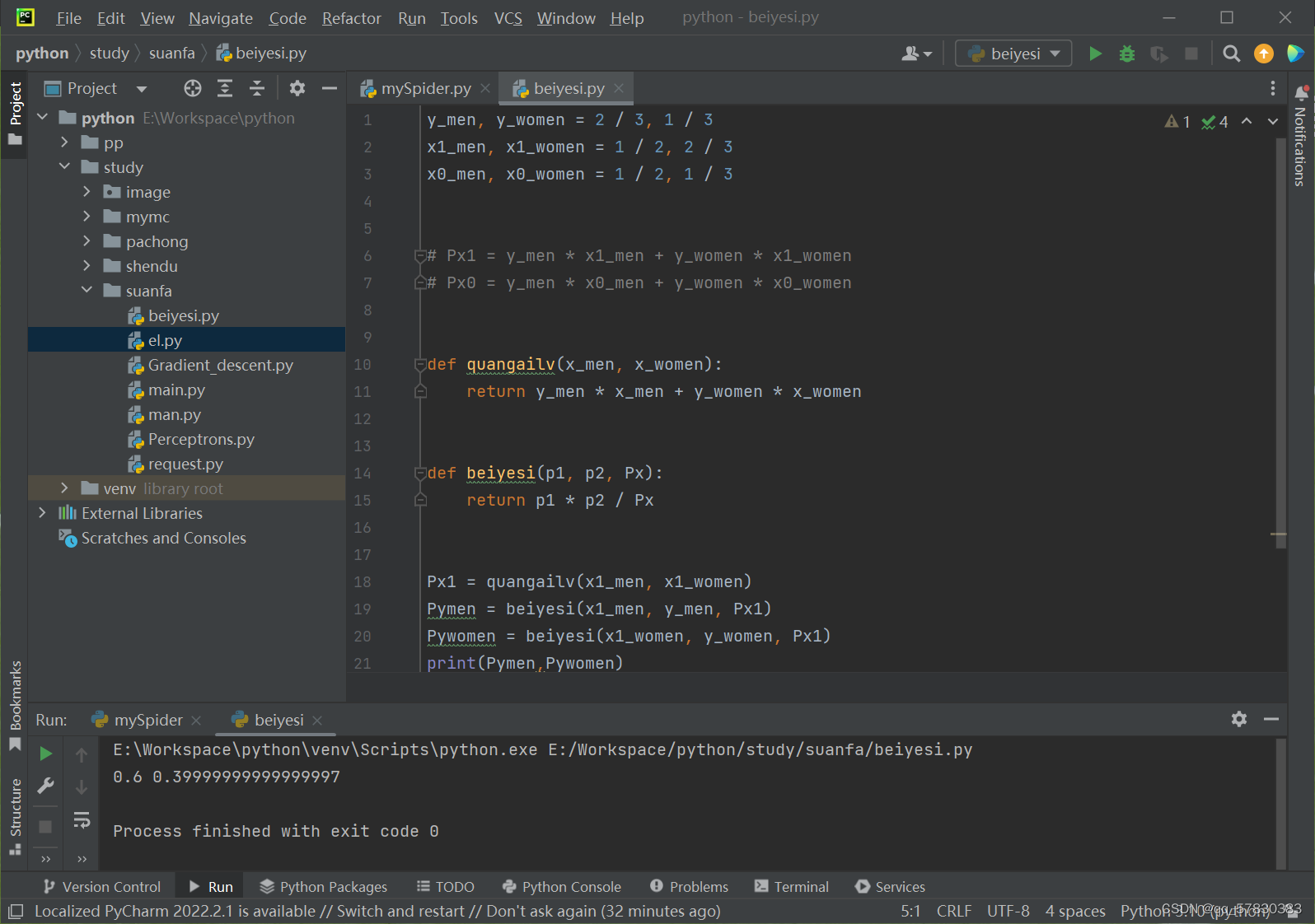
Task: Click the Stop icon in main toolbar
Action: pos(1191,54)
